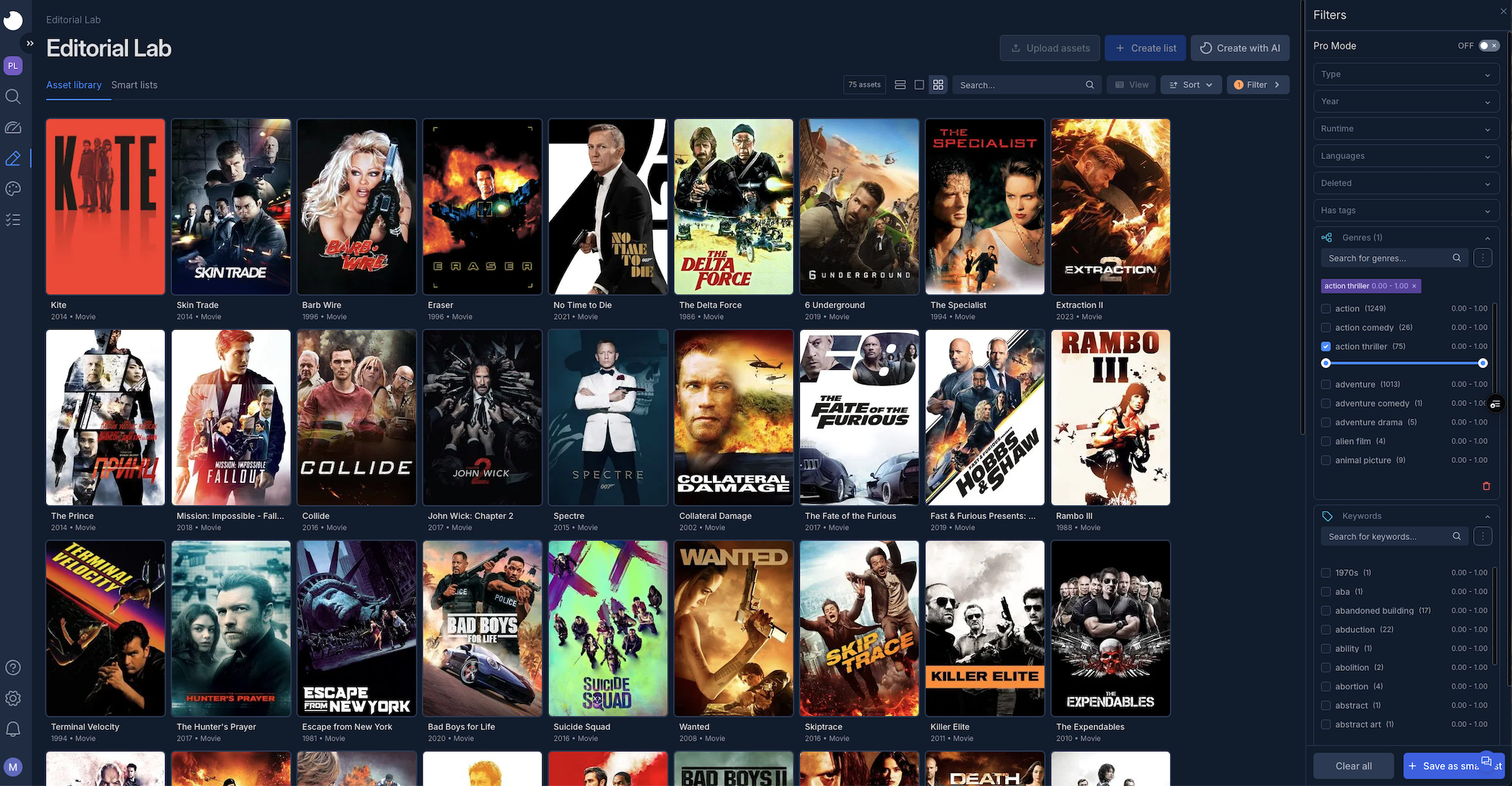This screenshot has height=786, width=1512.
Task: Click Create with AI button
Action: coord(1240,48)
